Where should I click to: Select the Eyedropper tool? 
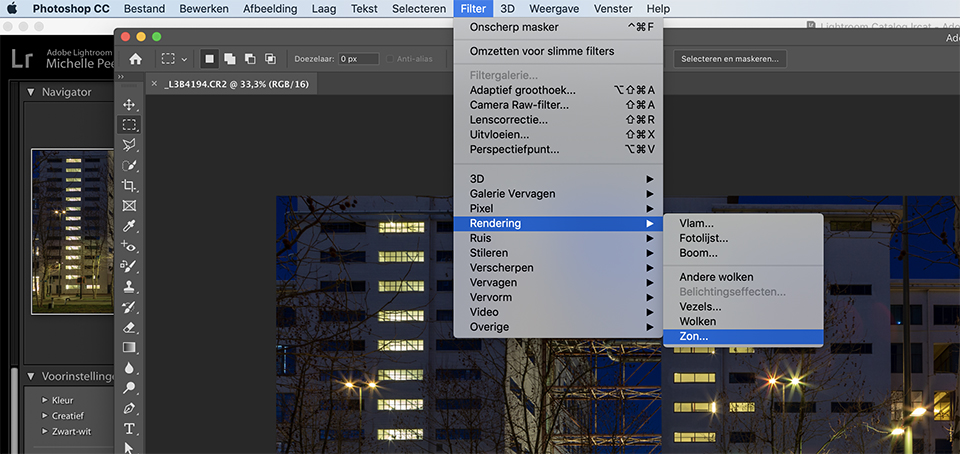(x=129, y=226)
